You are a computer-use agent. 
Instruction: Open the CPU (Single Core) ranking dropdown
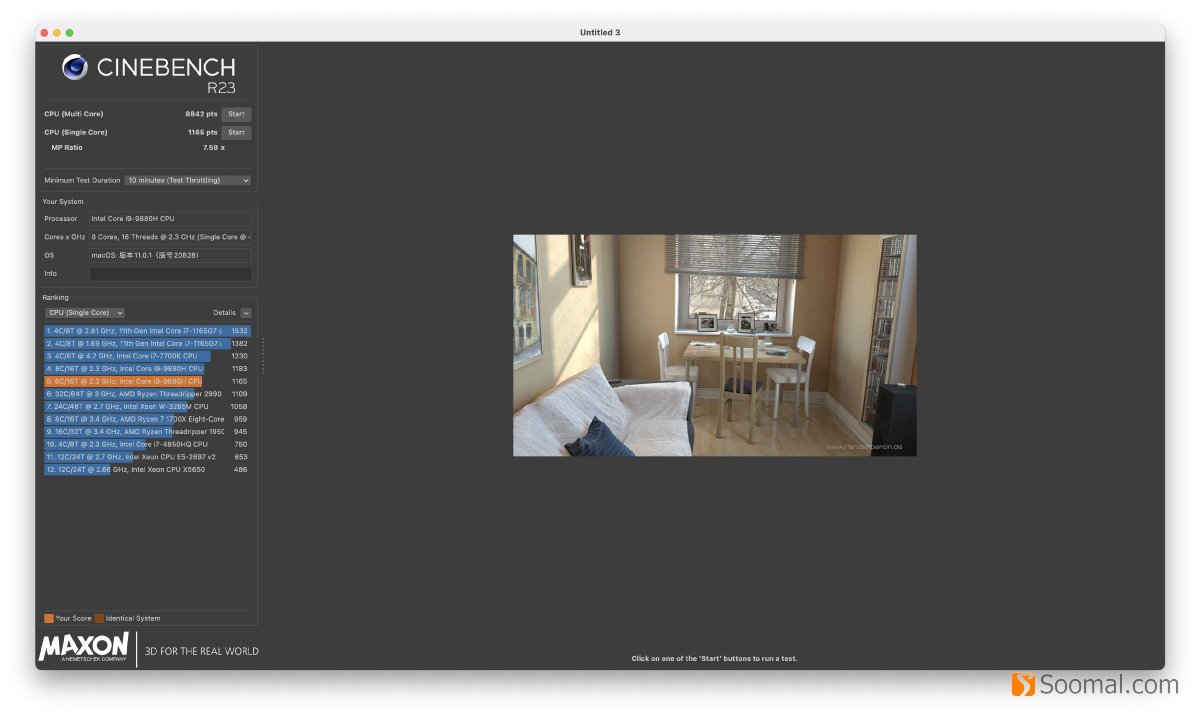(x=85, y=313)
